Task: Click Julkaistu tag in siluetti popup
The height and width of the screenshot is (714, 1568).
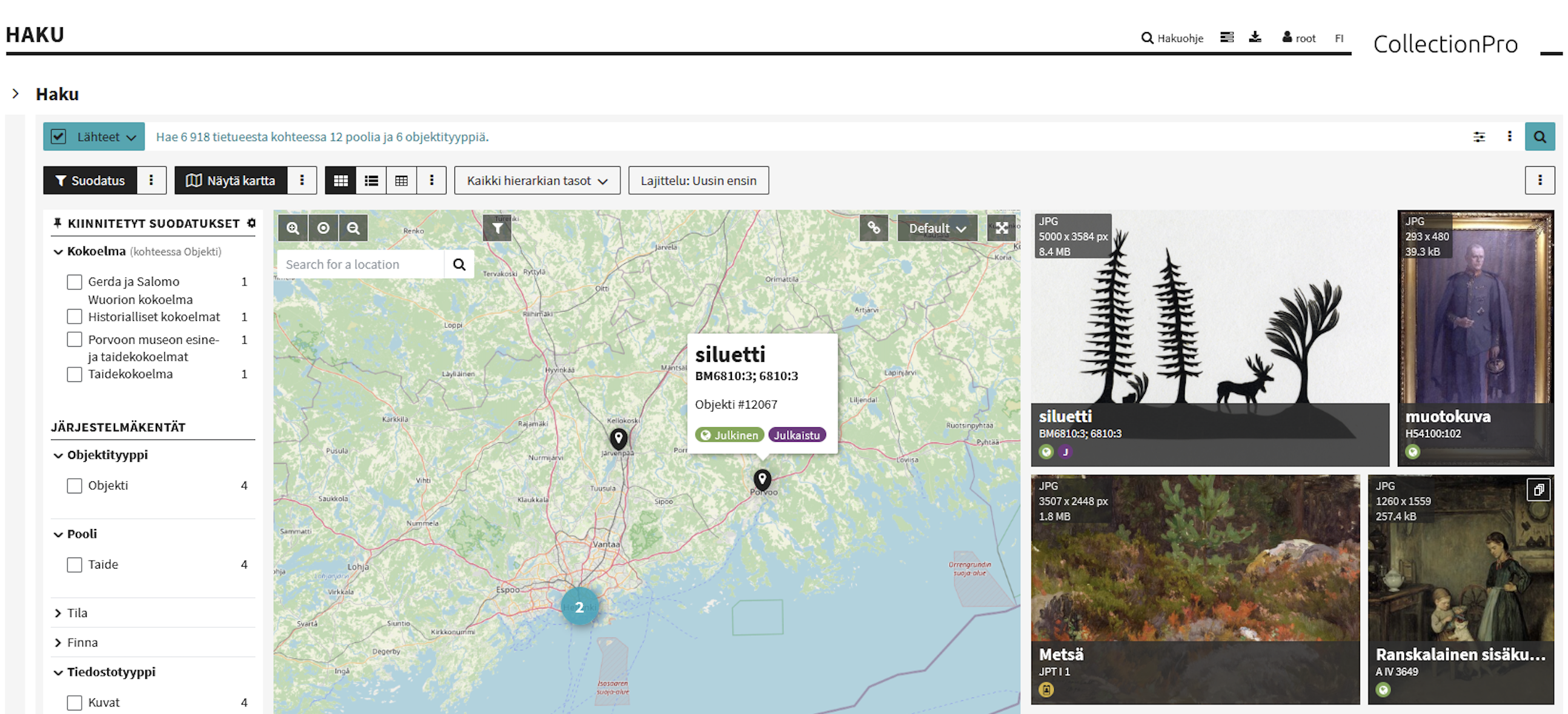Action: [797, 435]
